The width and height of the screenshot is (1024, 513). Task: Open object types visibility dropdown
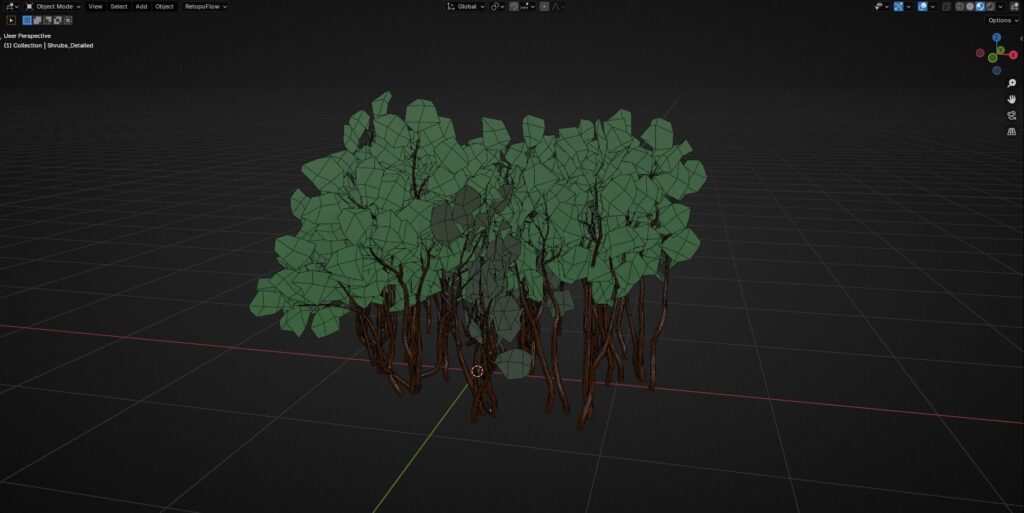[882, 6]
